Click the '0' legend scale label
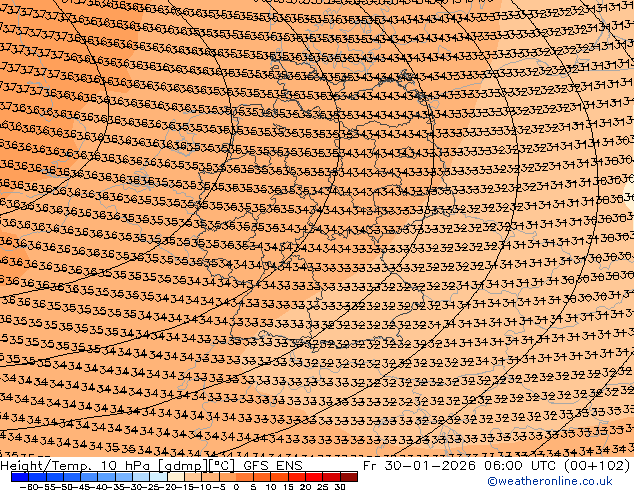The image size is (634, 490). pos(237,487)
